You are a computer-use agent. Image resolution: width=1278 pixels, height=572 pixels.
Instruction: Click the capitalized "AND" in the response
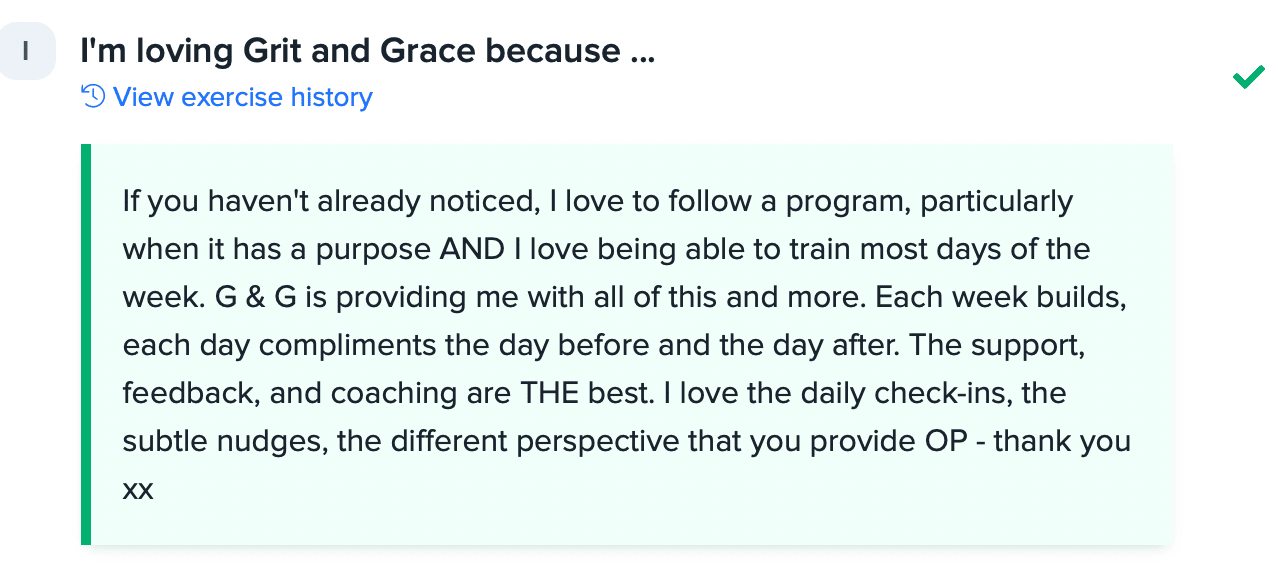[x=472, y=249]
